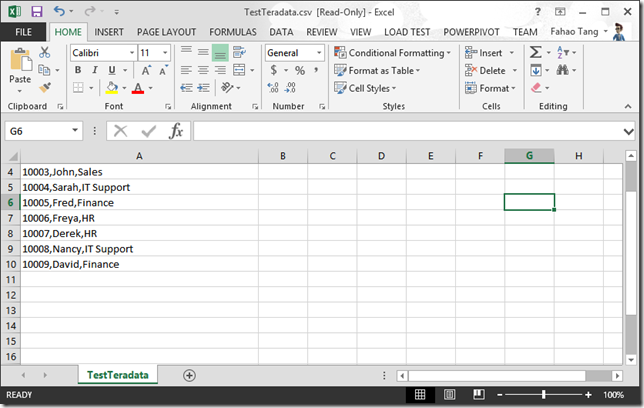Switch to the FORMULAS tab
Image resolution: width=644 pixels, height=408 pixels.
click(233, 32)
